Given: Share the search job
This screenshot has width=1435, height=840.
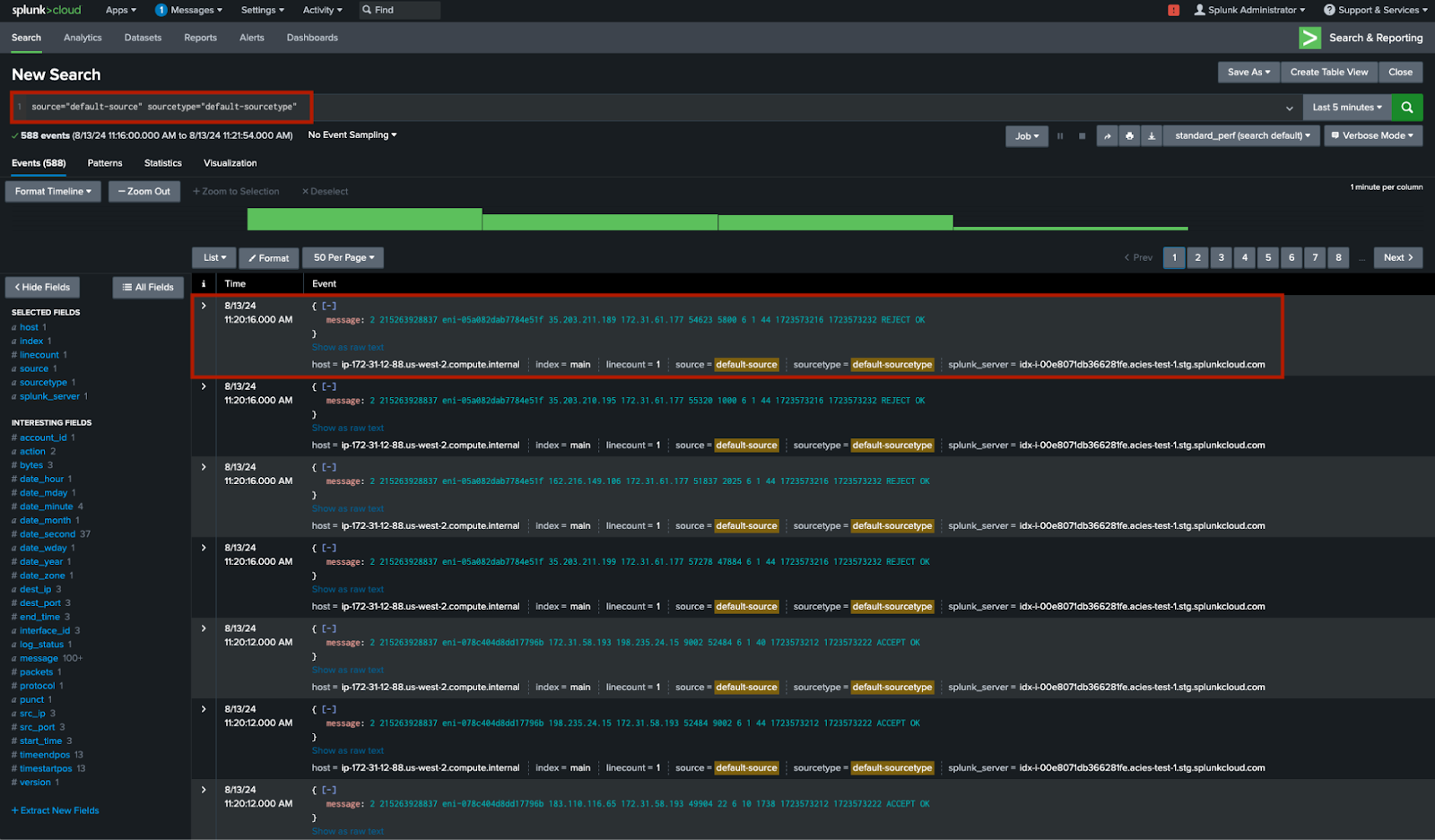Looking at the screenshot, I should click(x=1107, y=136).
